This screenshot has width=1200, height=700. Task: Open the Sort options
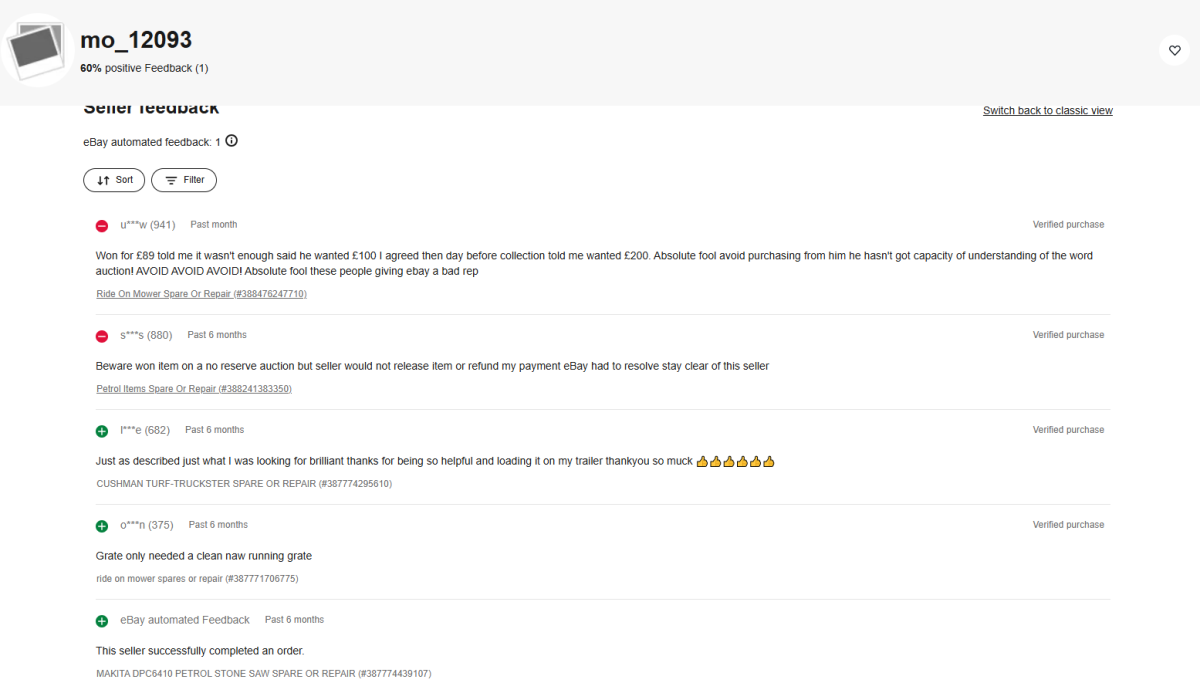pos(114,180)
